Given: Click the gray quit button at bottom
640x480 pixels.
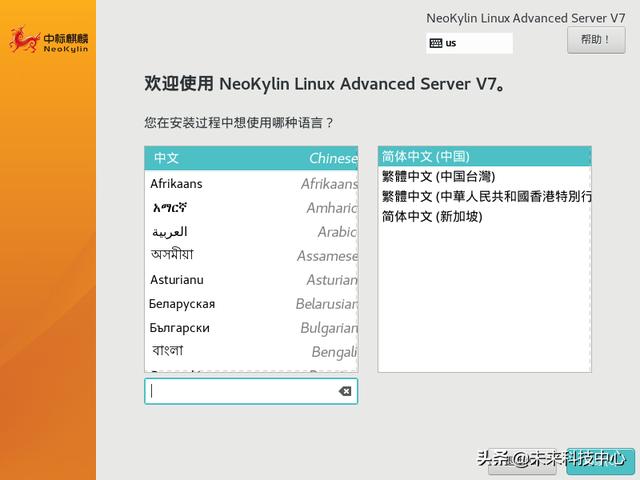Looking at the screenshot, I should (x=522, y=462).
